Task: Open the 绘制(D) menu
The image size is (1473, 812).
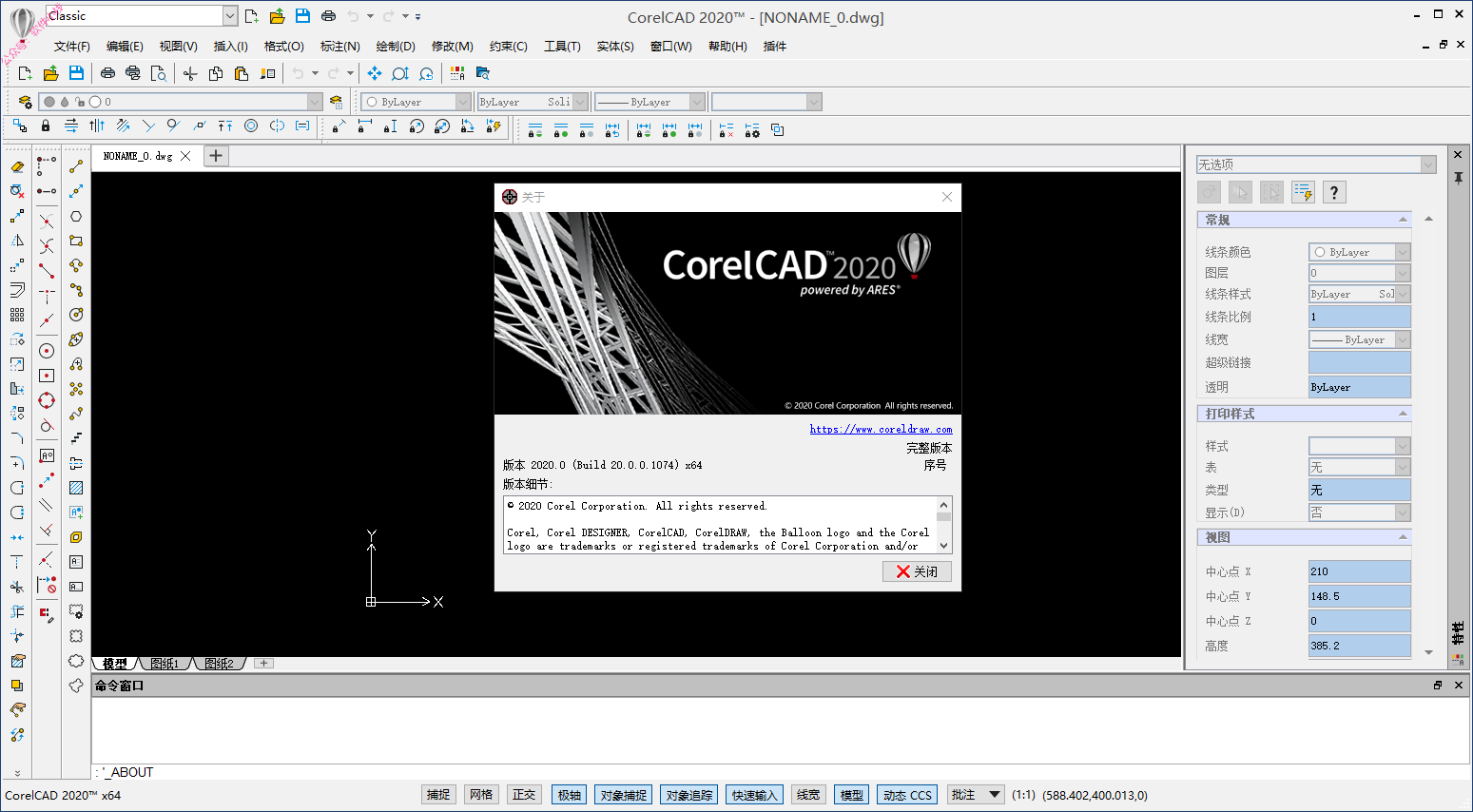Action: (x=396, y=46)
